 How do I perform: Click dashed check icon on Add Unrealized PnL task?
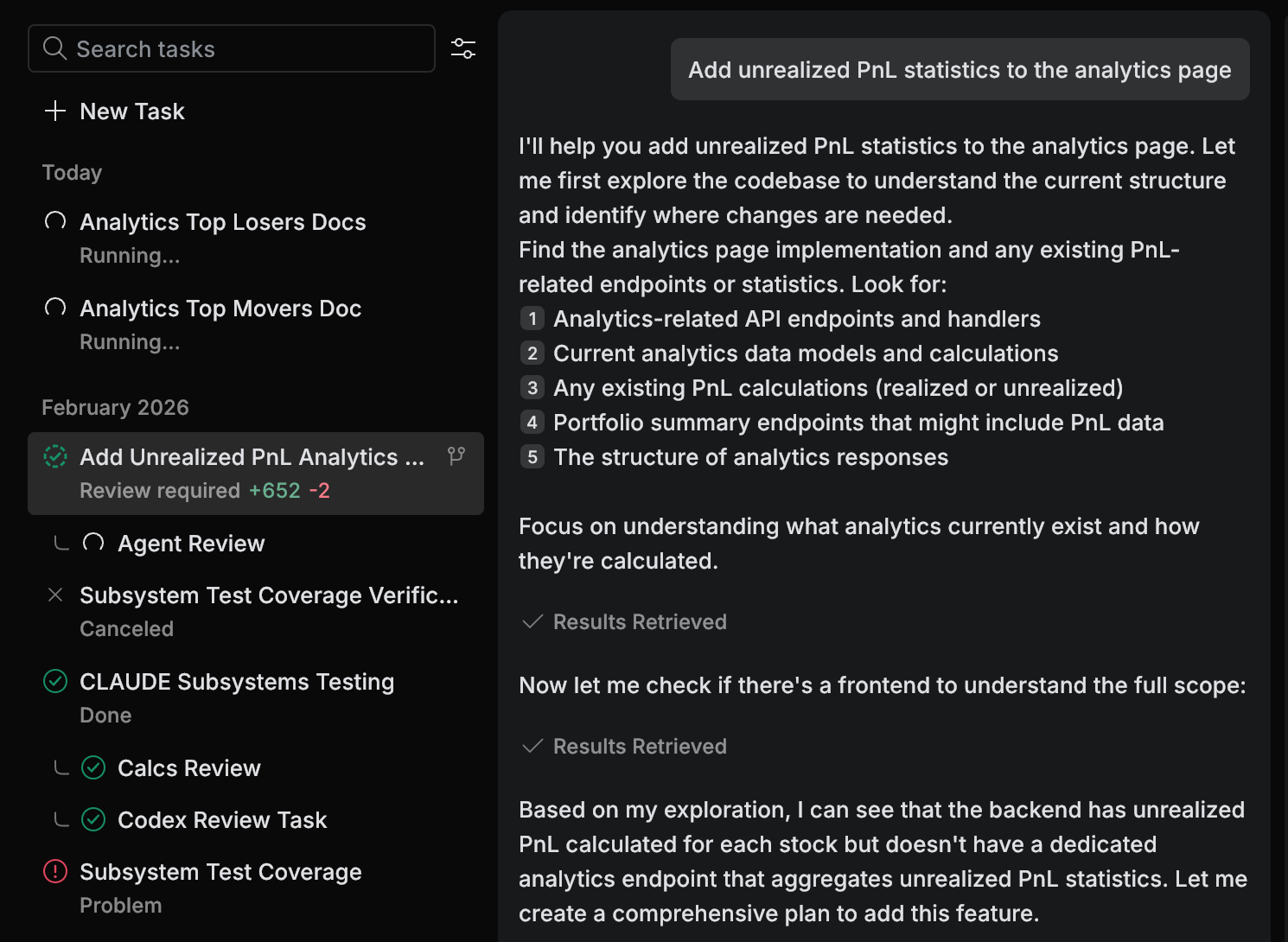[55, 456]
